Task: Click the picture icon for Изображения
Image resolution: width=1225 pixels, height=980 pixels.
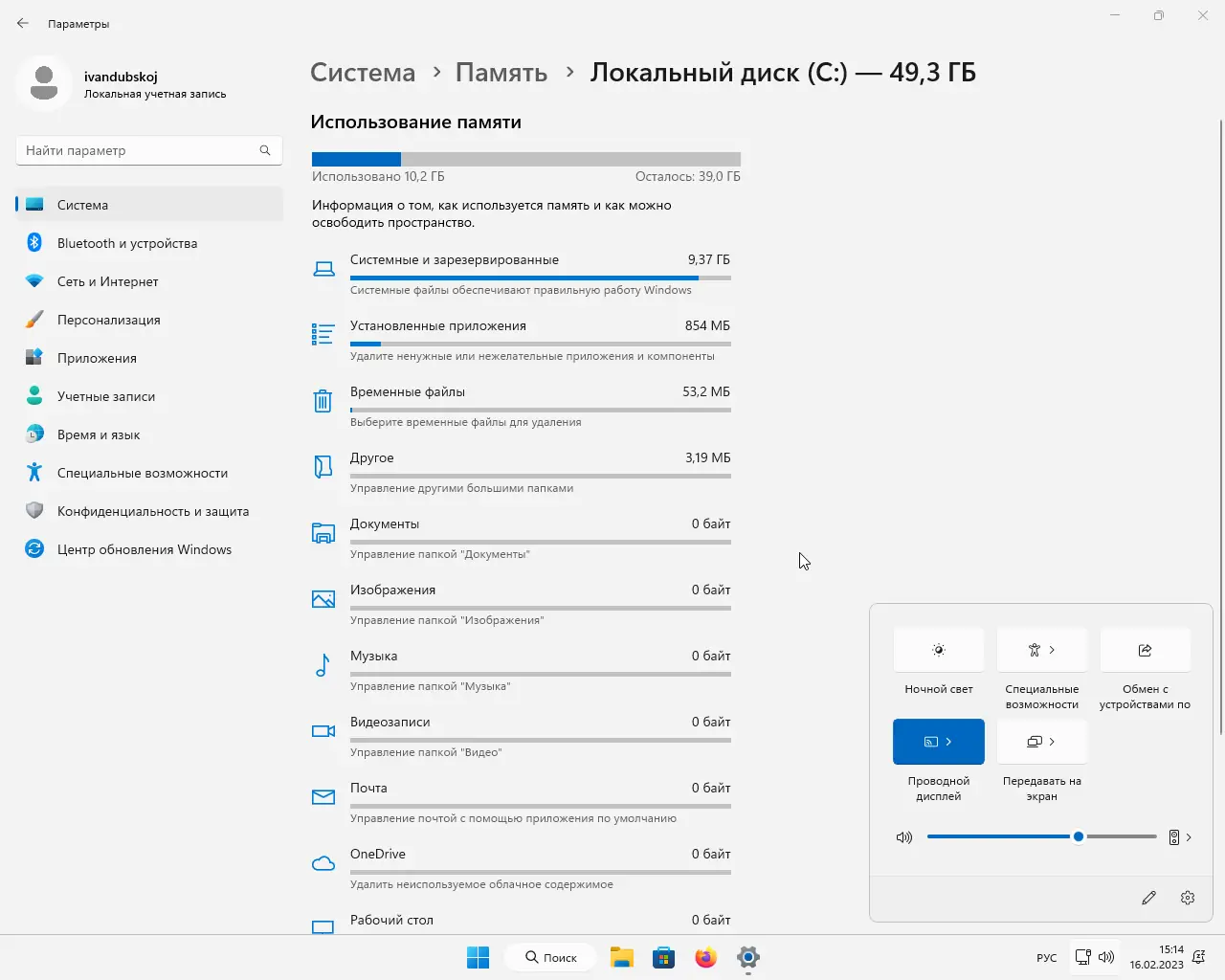Action: click(323, 598)
